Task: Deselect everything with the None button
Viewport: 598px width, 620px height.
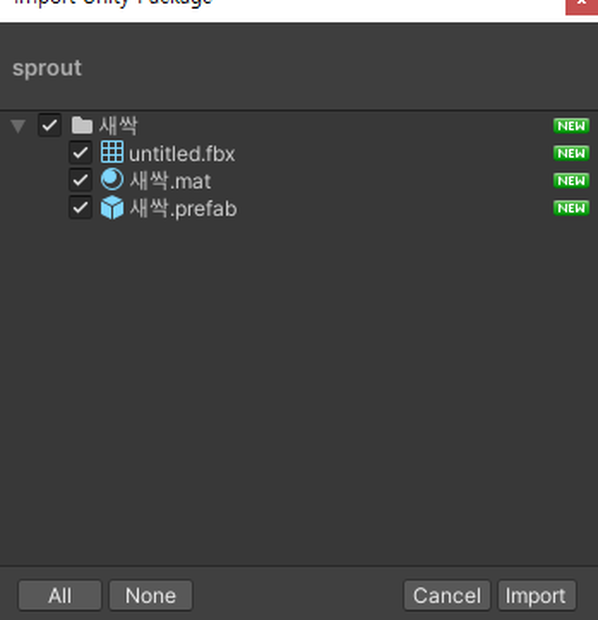Action: pyautogui.click(x=151, y=595)
